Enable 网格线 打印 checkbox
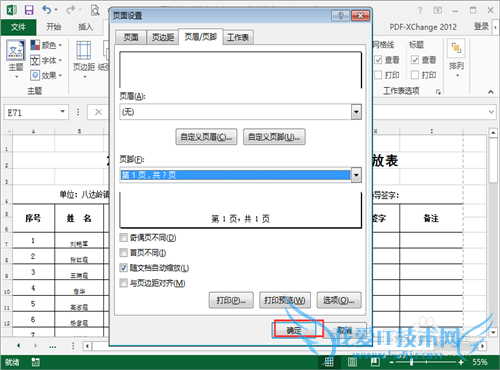 point(378,75)
